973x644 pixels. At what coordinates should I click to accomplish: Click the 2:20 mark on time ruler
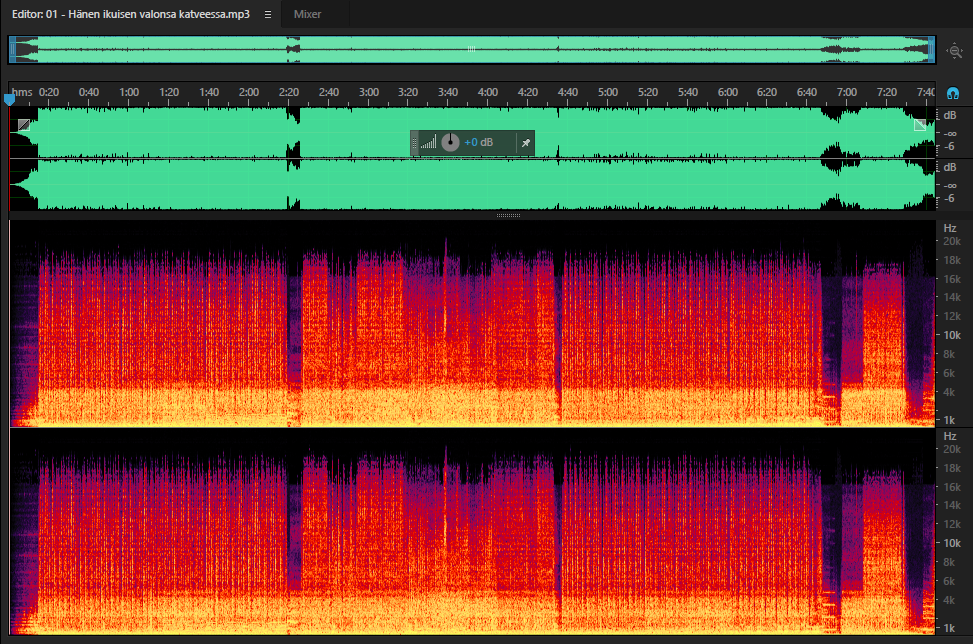(x=289, y=92)
